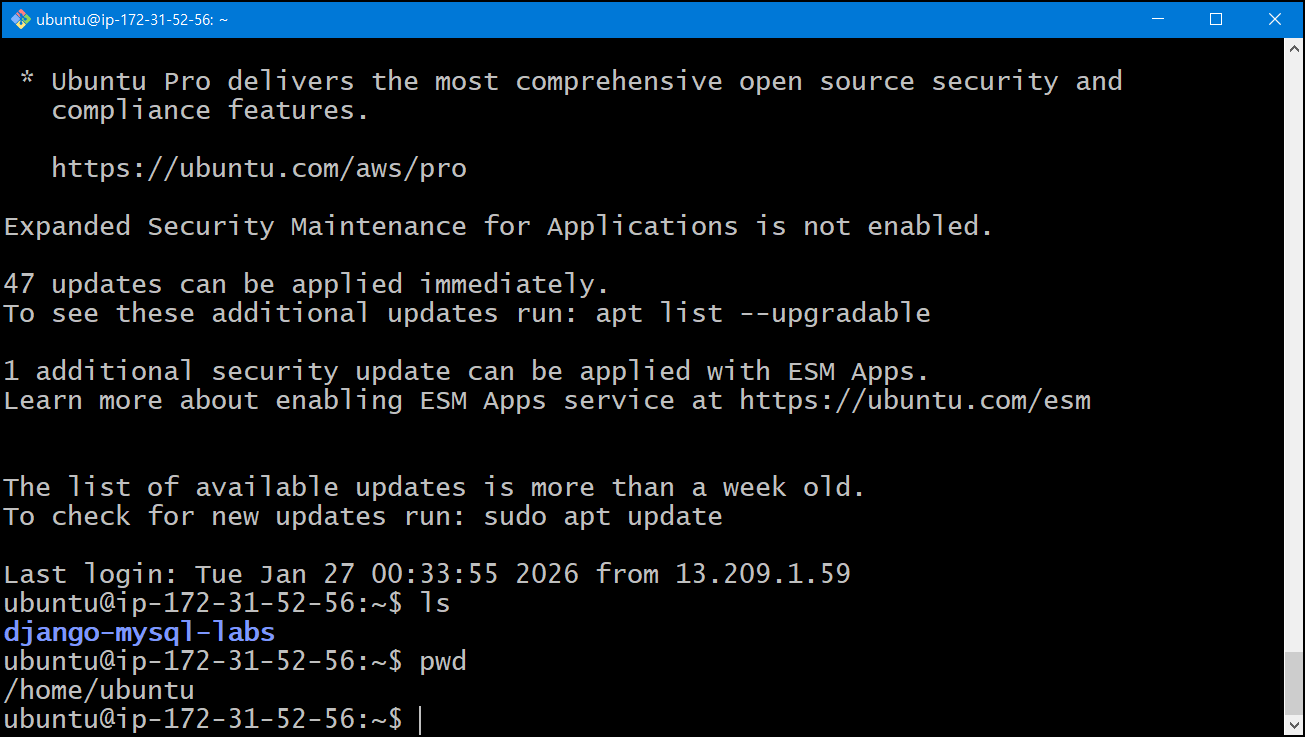Minimize the terminal window
This screenshot has width=1305, height=737.
click(x=1158, y=19)
